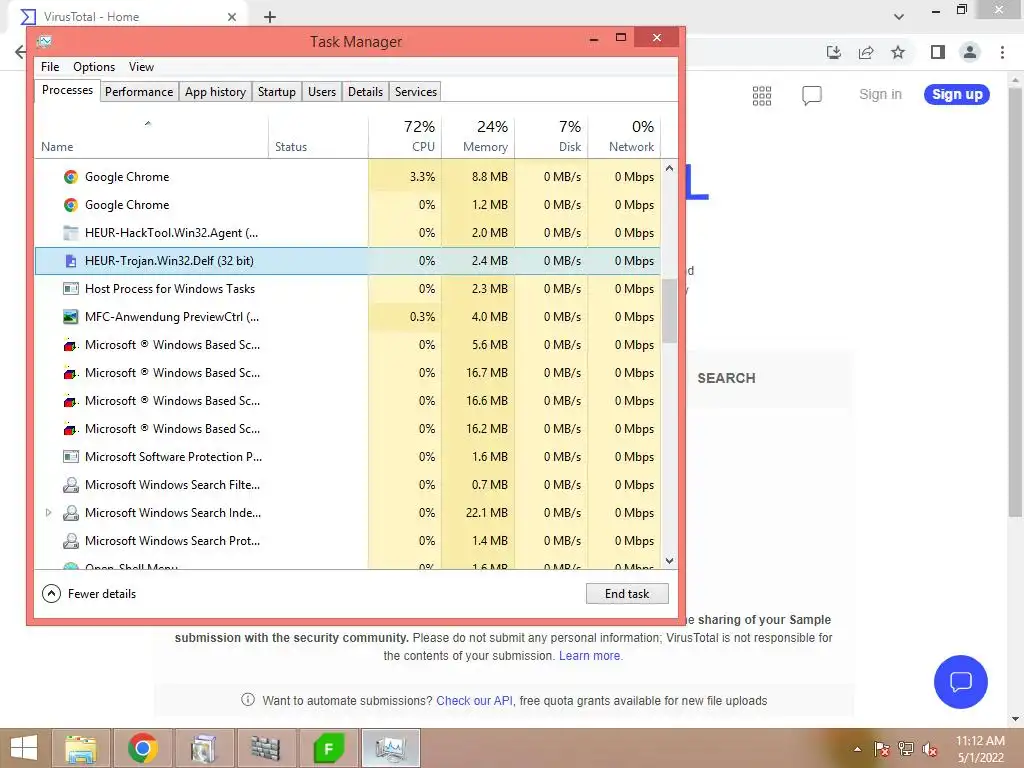Switch to the Services tab
1024x768 pixels.
click(x=415, y=92)
